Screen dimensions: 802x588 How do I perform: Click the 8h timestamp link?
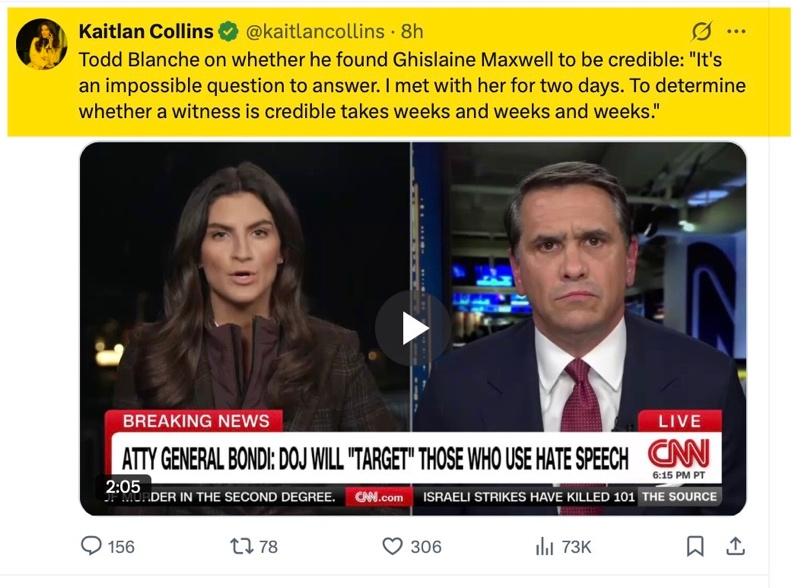pyautogui.click(x=412, y=31)
